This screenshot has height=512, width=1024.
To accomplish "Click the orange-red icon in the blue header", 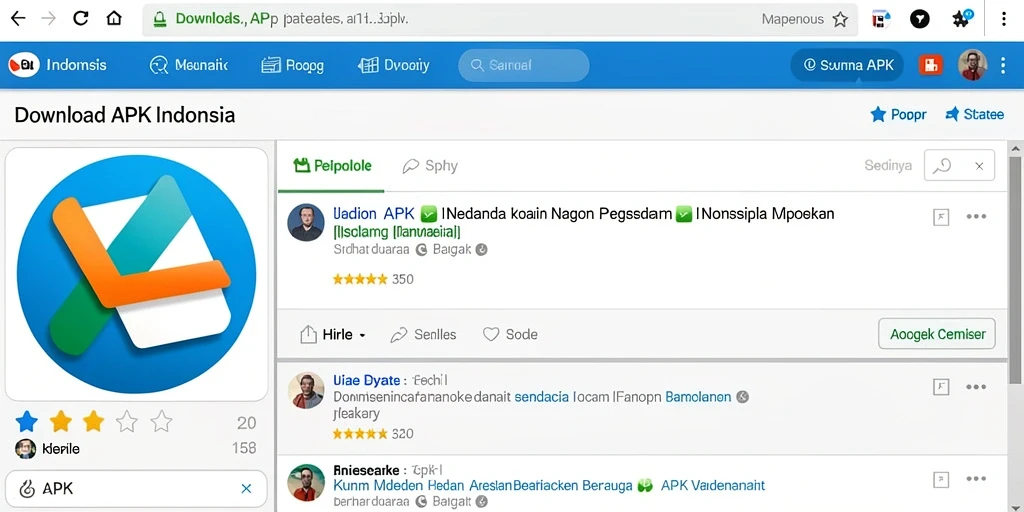I will pyautogui.click(x=931, y=65).
